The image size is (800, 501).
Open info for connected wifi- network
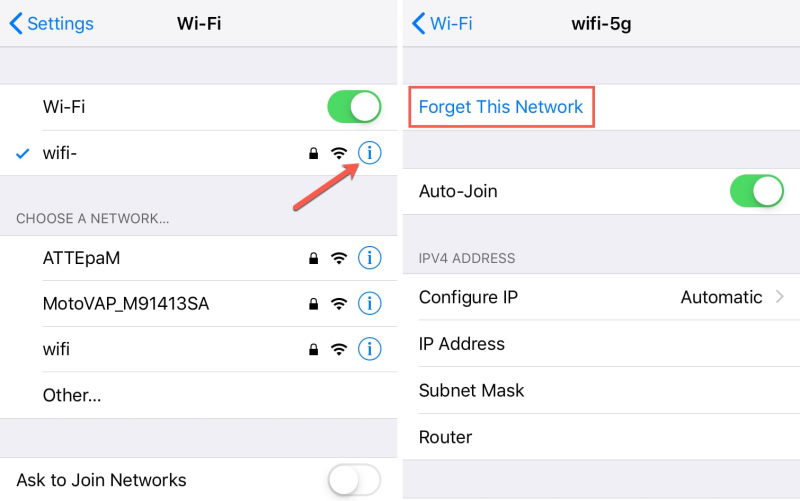pyautogui.click(x=369, y=153)
